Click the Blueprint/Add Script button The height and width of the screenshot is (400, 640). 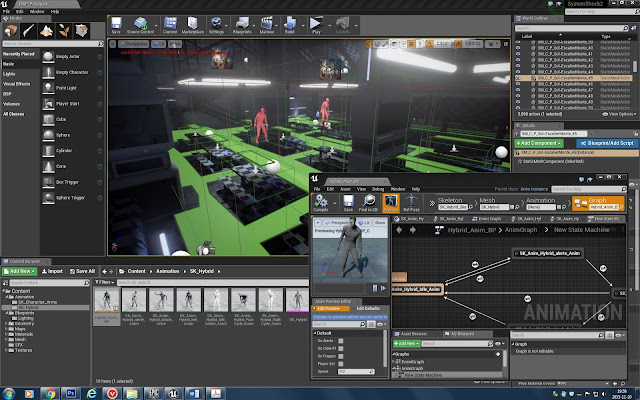tap(607, 143)
